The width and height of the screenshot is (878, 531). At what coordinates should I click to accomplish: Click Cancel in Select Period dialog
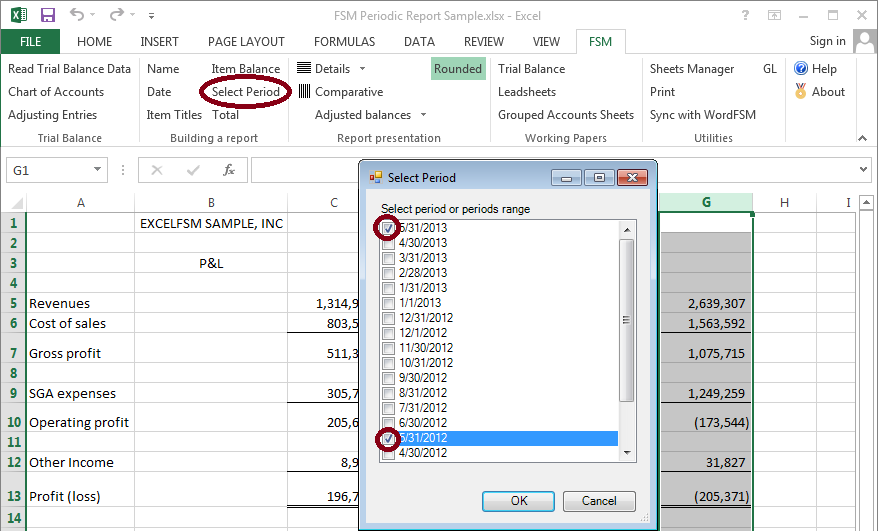[x=599, y=501]
